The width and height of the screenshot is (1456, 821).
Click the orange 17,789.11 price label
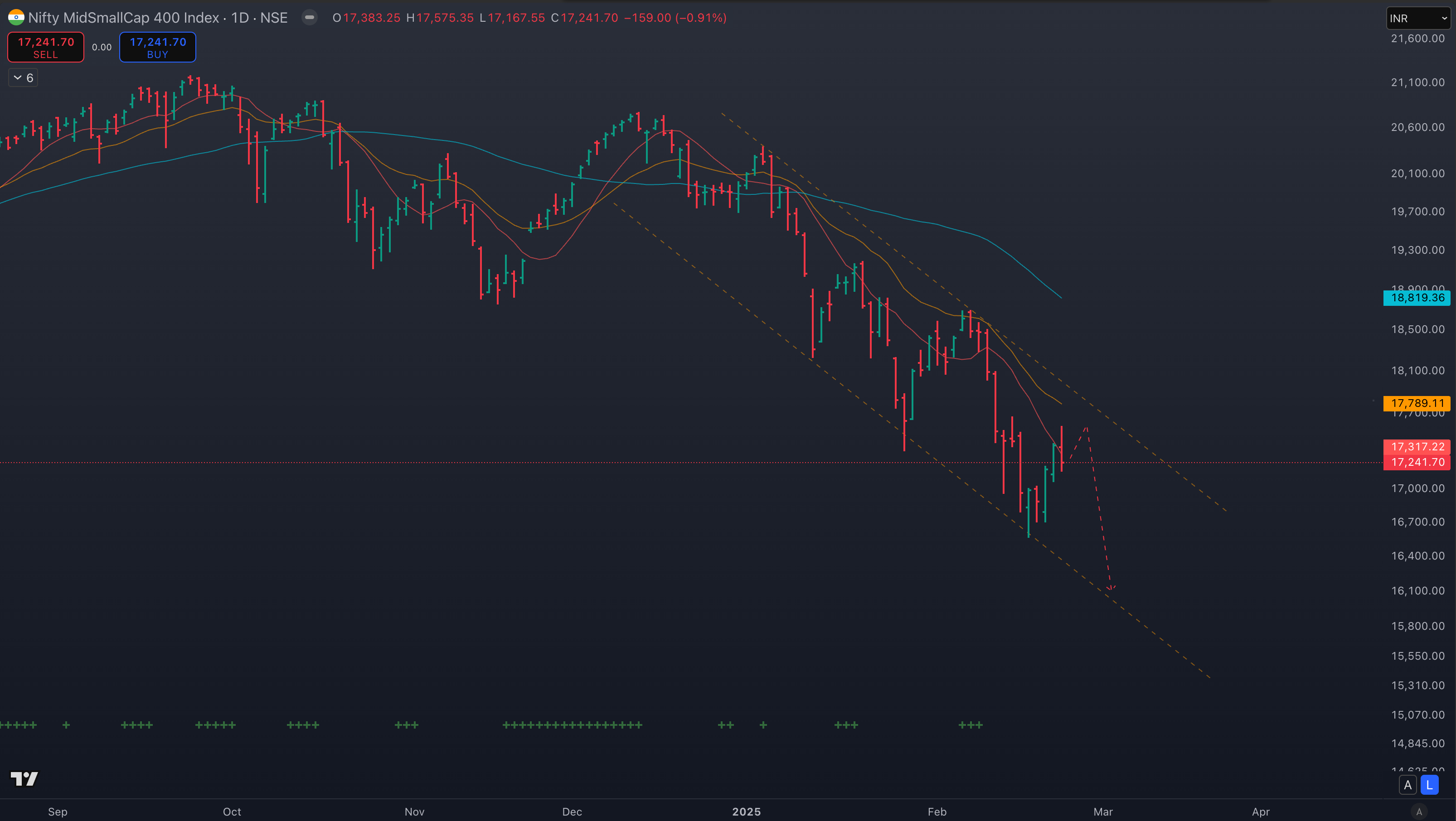[x=1417, y=403]
